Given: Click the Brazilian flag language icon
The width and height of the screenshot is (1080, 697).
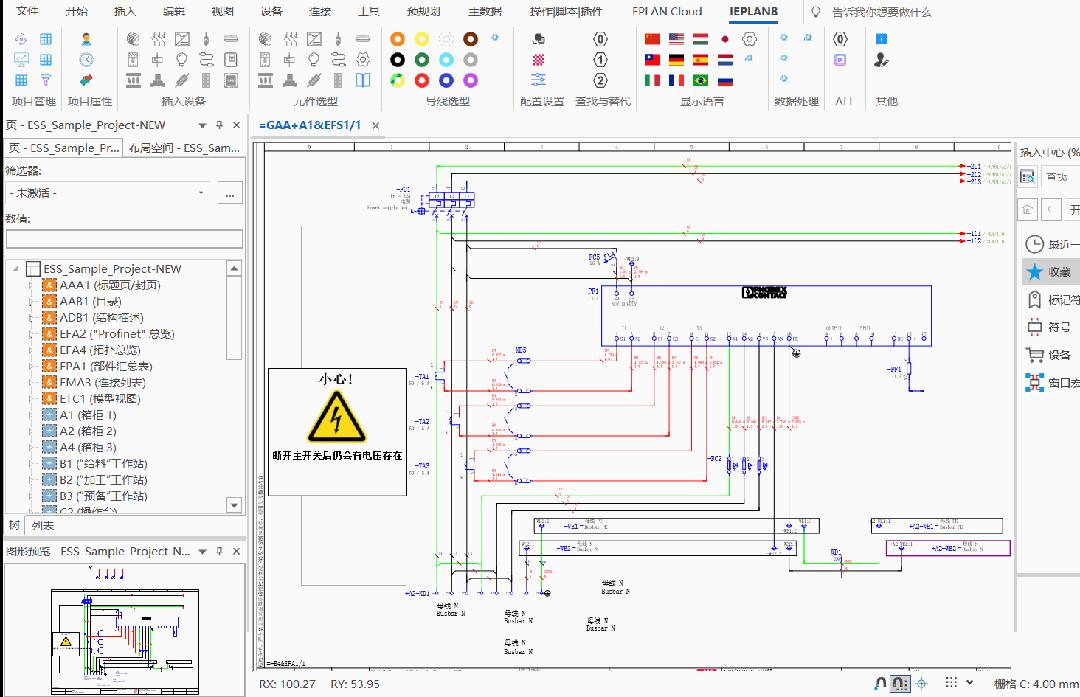Looking at the screenshot, I should [x=701, y=81].
